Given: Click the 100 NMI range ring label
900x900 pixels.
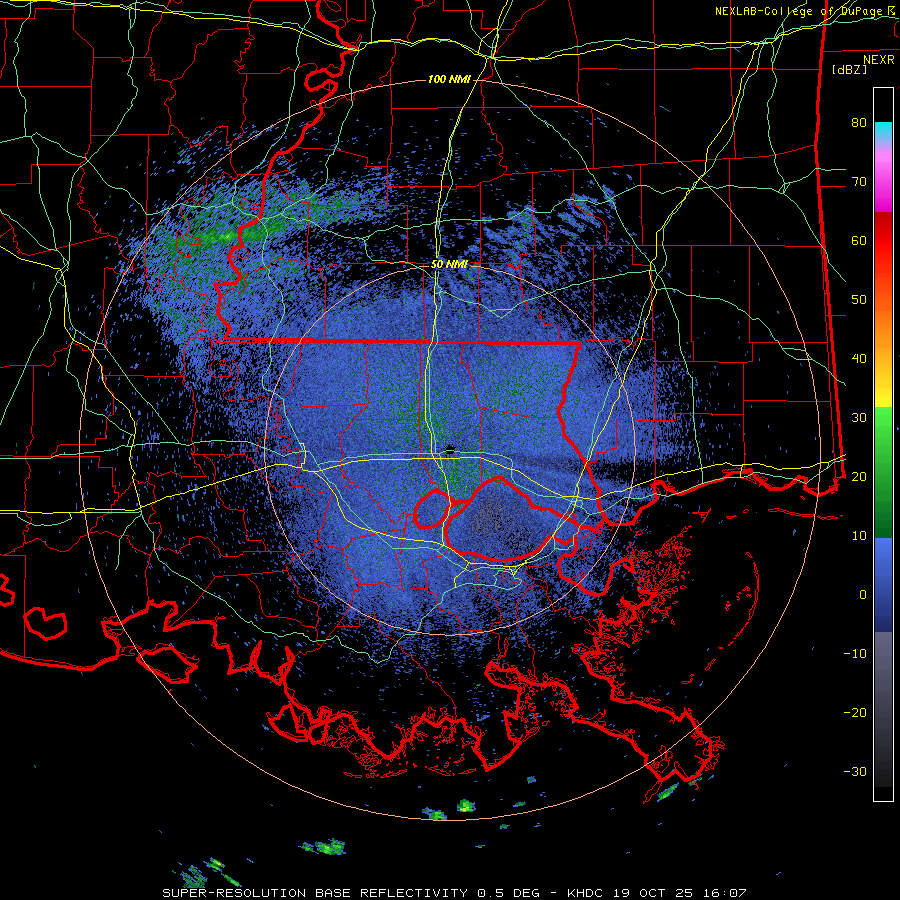Looking at the screenshot, I should pos(449,79).
